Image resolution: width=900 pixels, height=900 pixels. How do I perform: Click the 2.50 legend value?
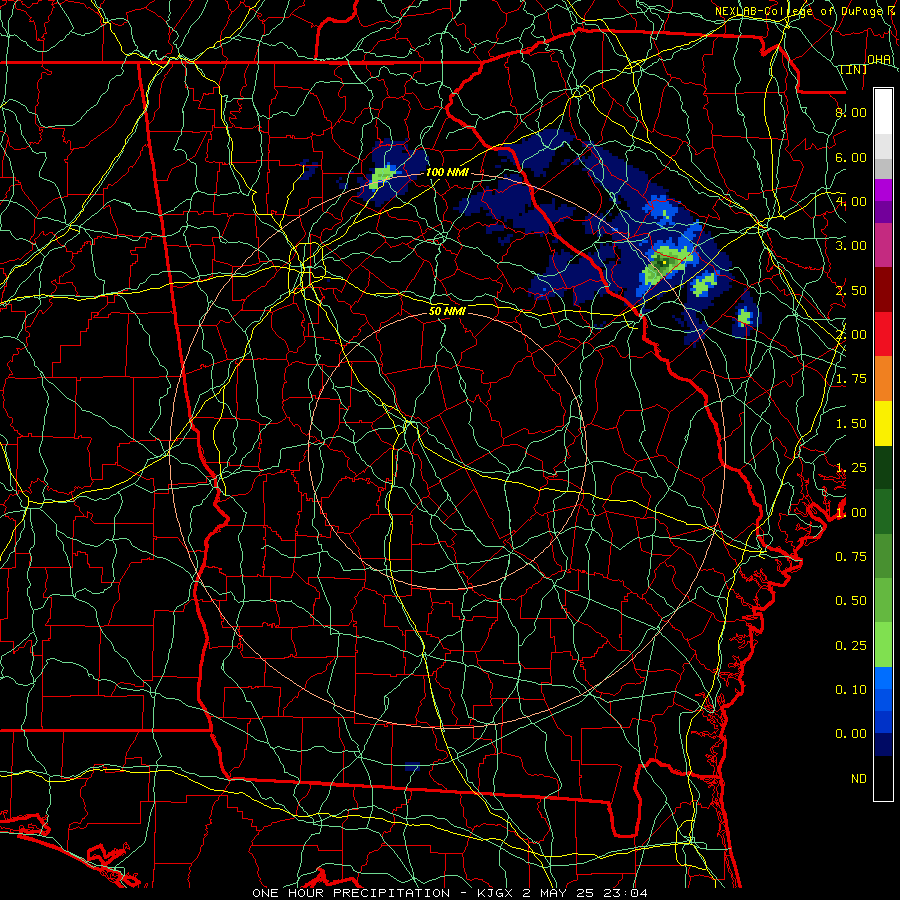pos(851,290)
